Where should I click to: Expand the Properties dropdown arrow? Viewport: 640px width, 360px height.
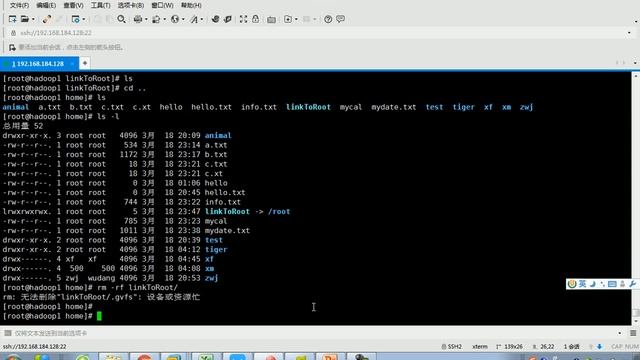tap(84, 19)
